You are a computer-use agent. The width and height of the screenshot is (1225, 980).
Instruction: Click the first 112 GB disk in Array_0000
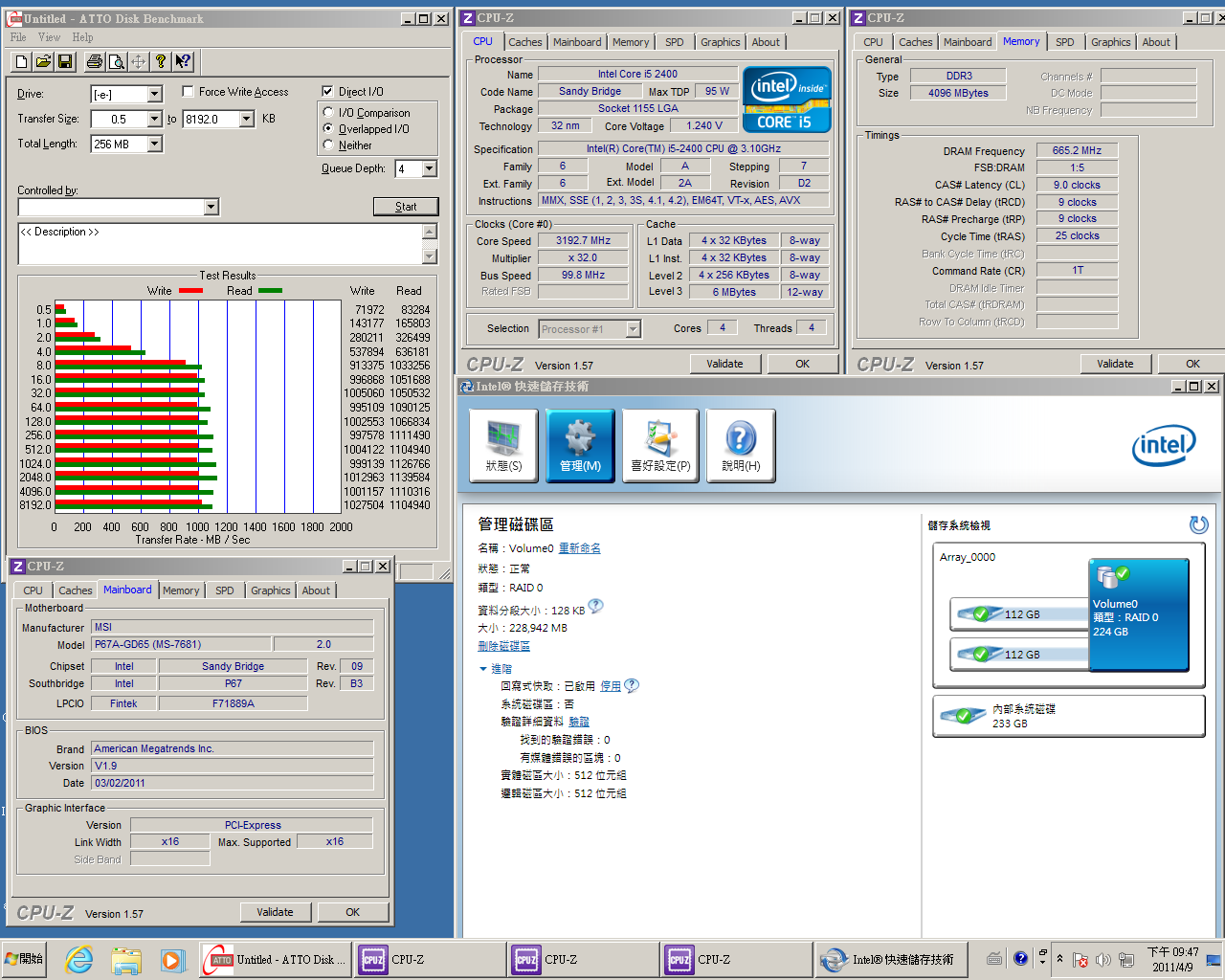tap(1019, 614)
